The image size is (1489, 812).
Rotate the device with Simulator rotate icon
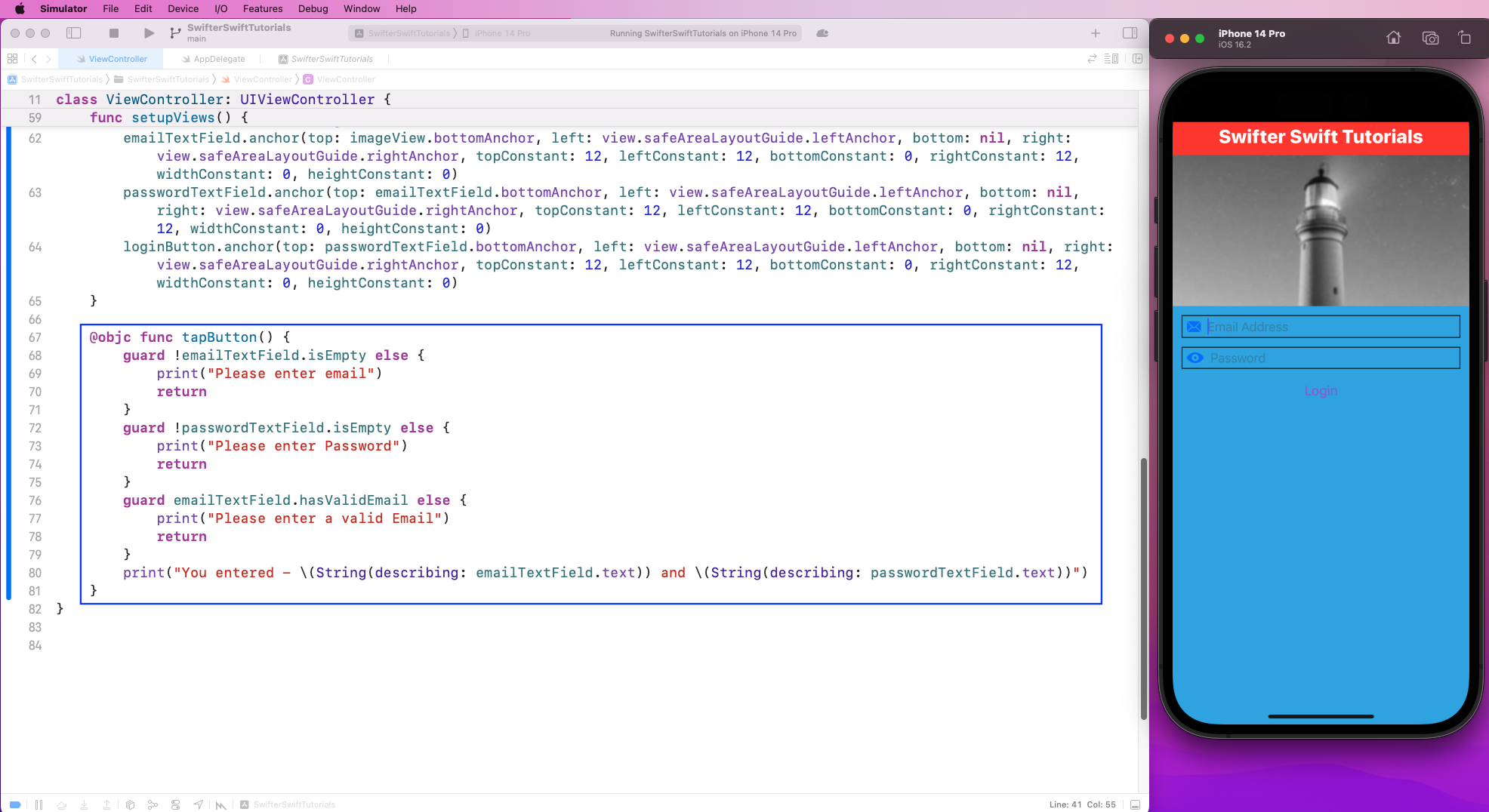click(1464, 38)
